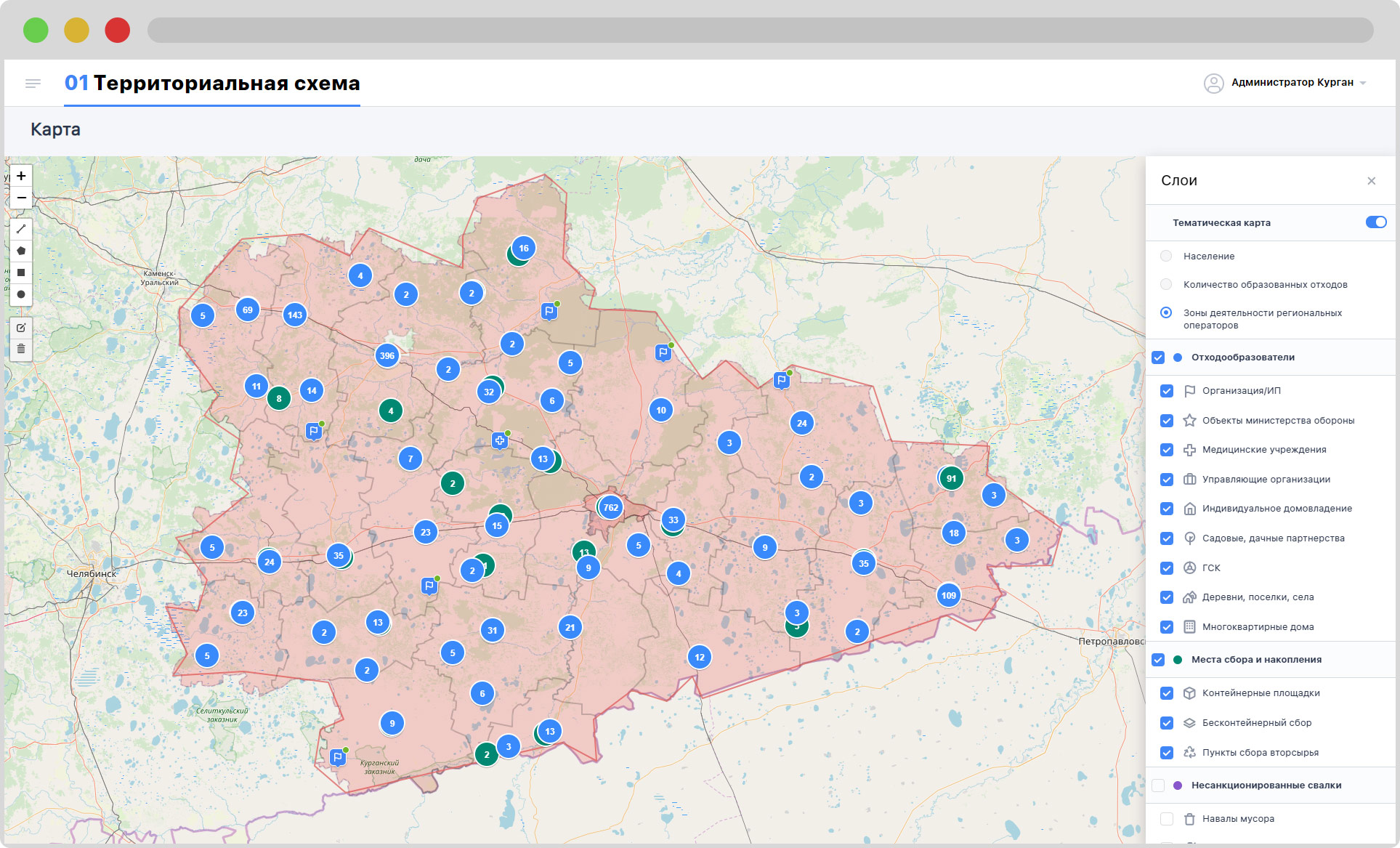
Task: Click the green 8 cluster marker
Action: coord(279,398)
